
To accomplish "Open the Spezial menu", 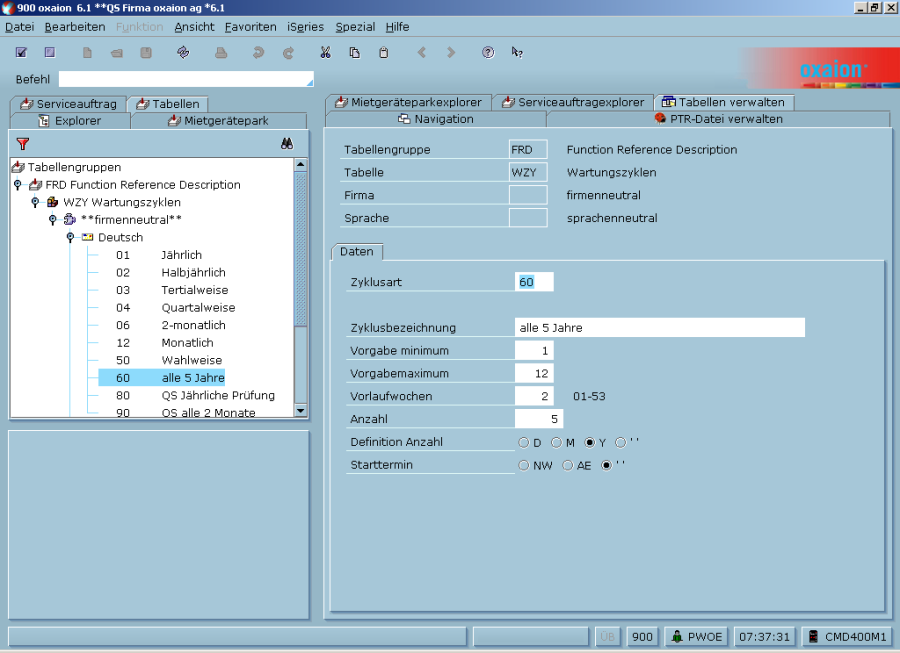I will 355,27.
